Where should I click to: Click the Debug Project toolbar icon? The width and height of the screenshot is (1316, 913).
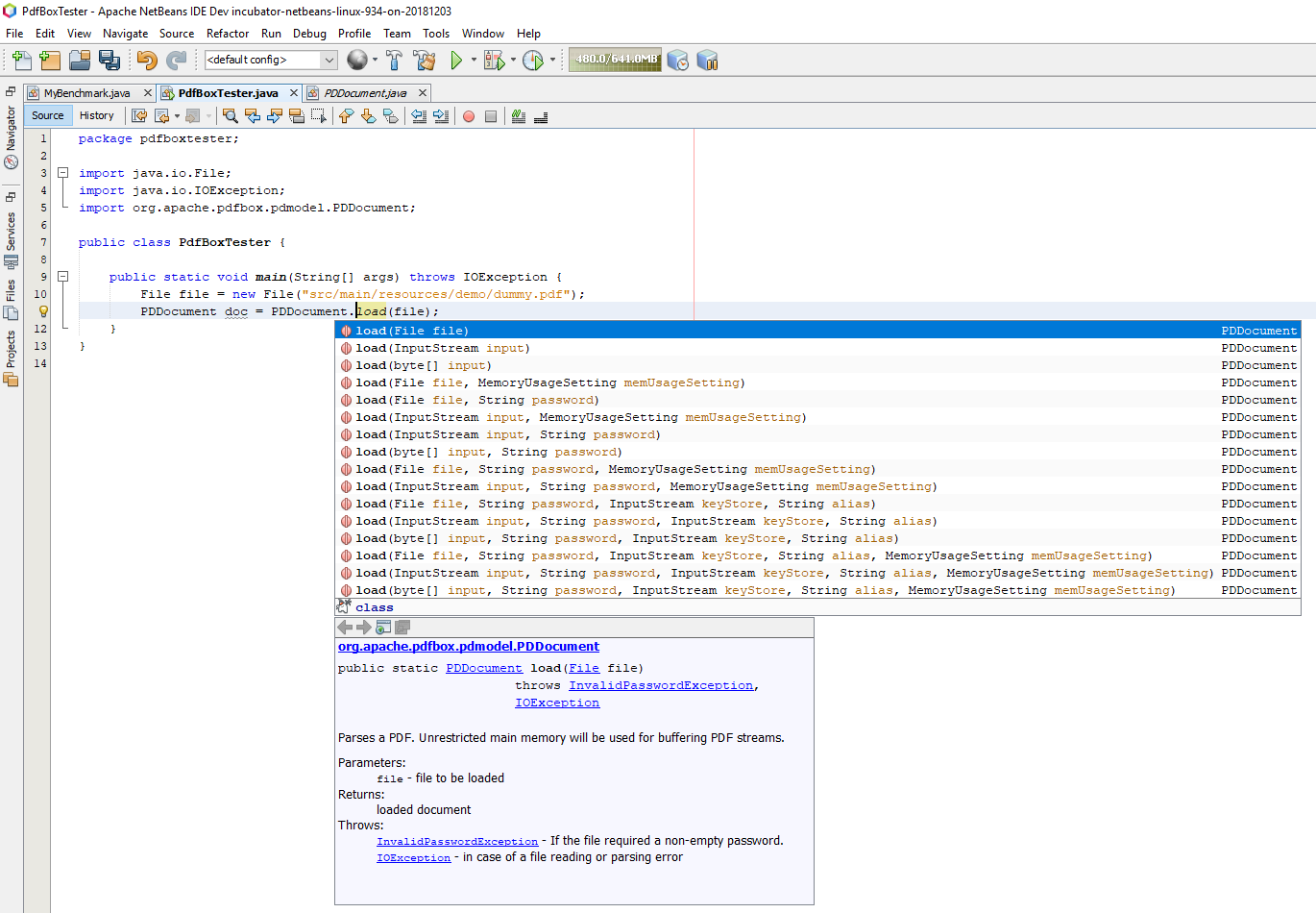pyautogui.click(x=494, y=60)
